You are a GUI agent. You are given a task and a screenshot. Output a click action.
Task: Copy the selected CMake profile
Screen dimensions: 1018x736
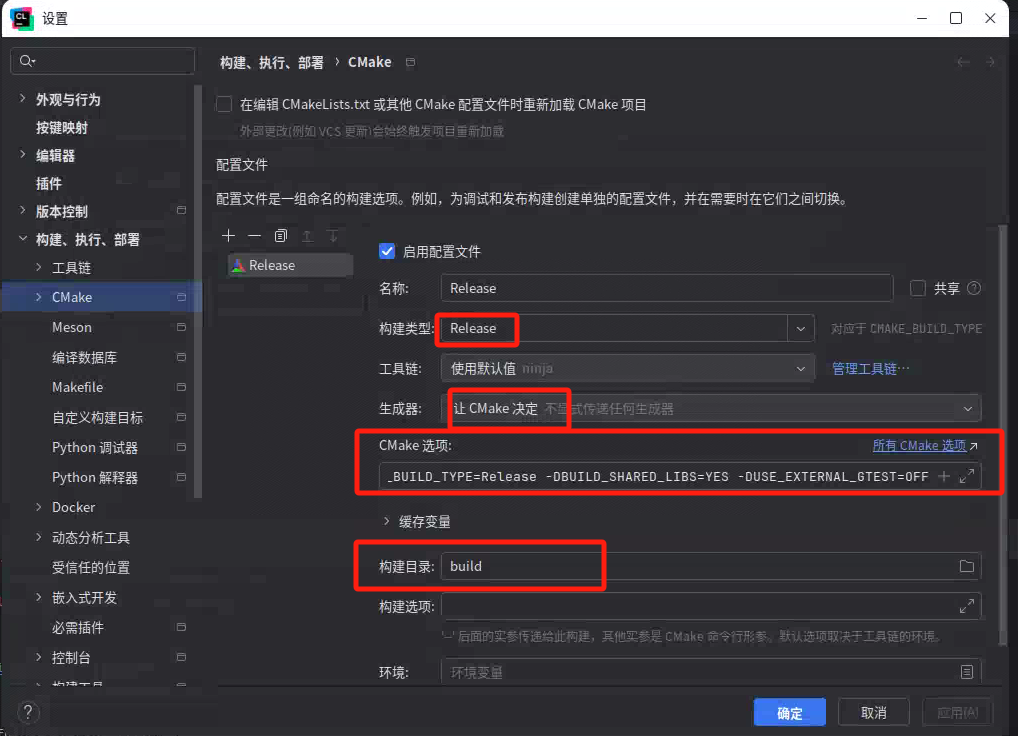pos(280,236)
